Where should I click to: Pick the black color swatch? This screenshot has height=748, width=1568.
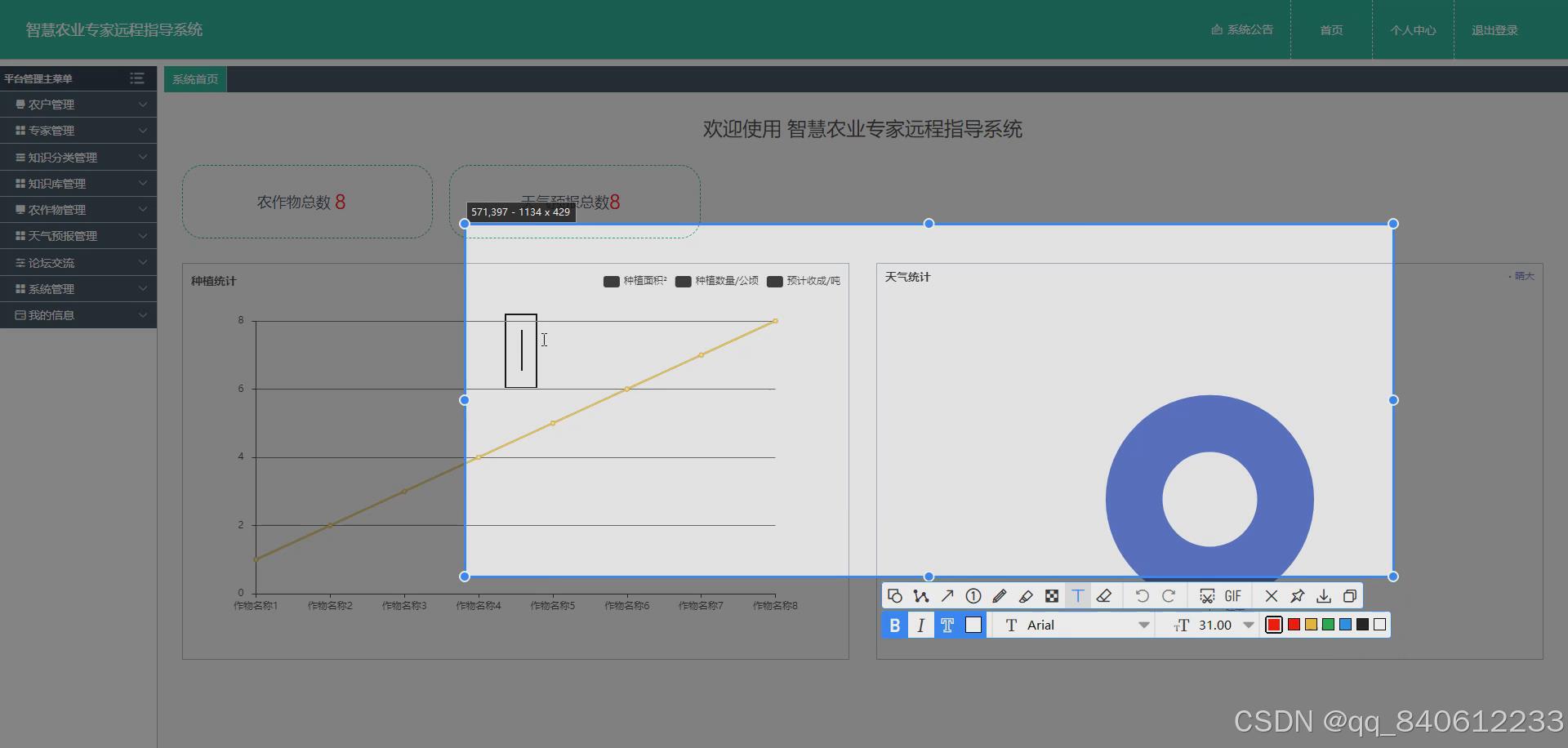(x=1362, y=625)
